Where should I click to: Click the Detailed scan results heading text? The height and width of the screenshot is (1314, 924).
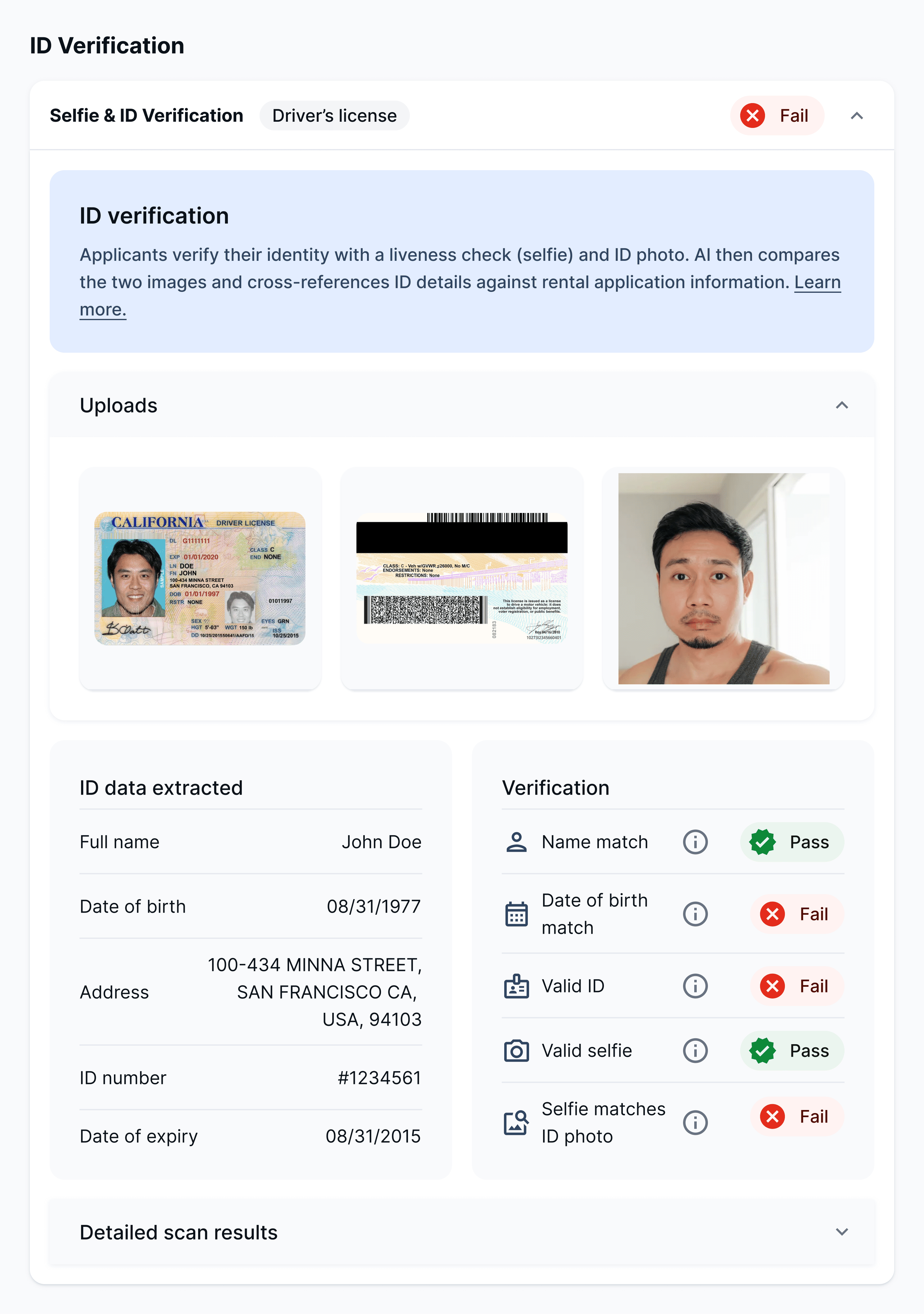(x=179, y=1232)
